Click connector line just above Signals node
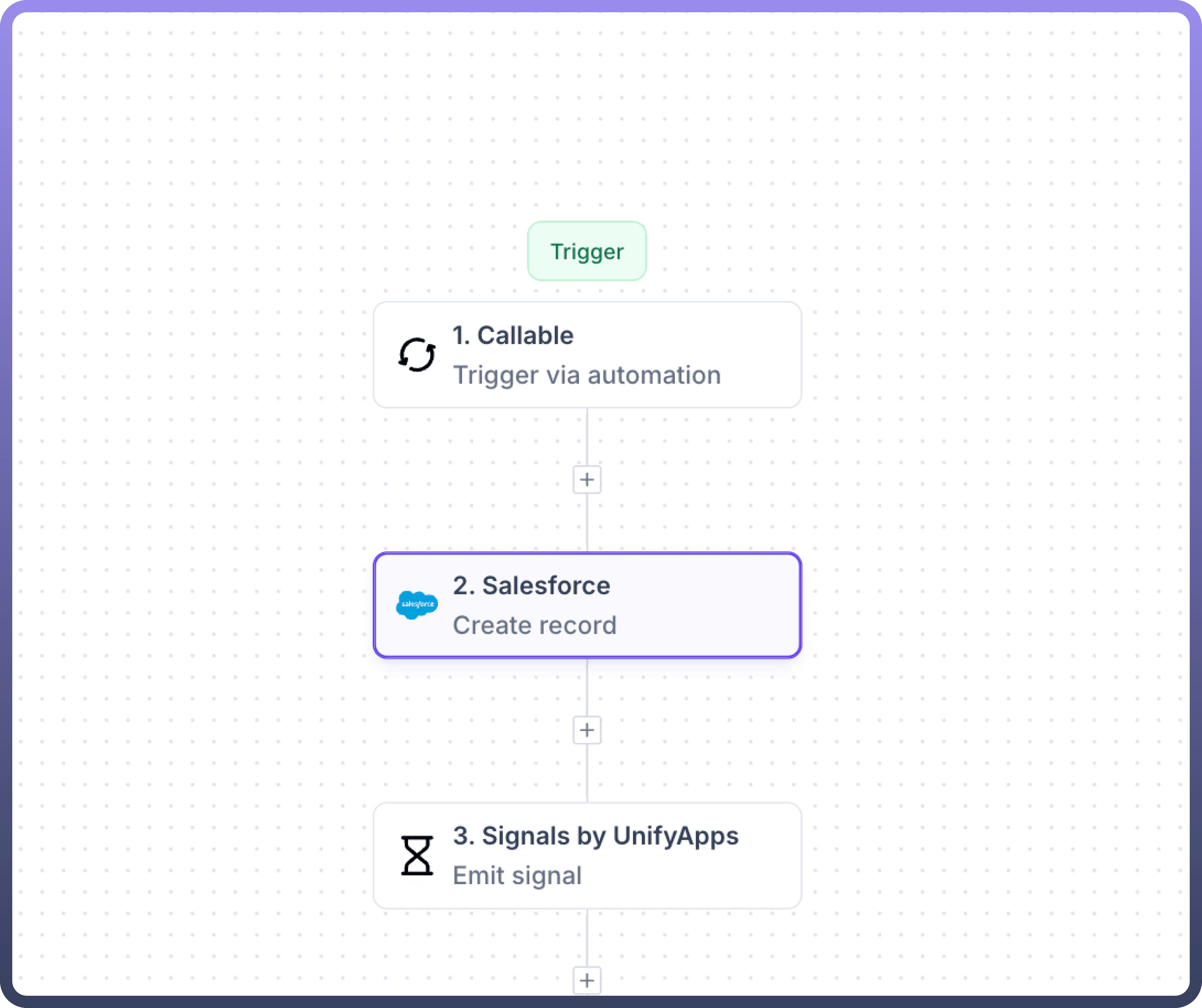Screen dimensions: 1202x1008 (x=587, y=778)
